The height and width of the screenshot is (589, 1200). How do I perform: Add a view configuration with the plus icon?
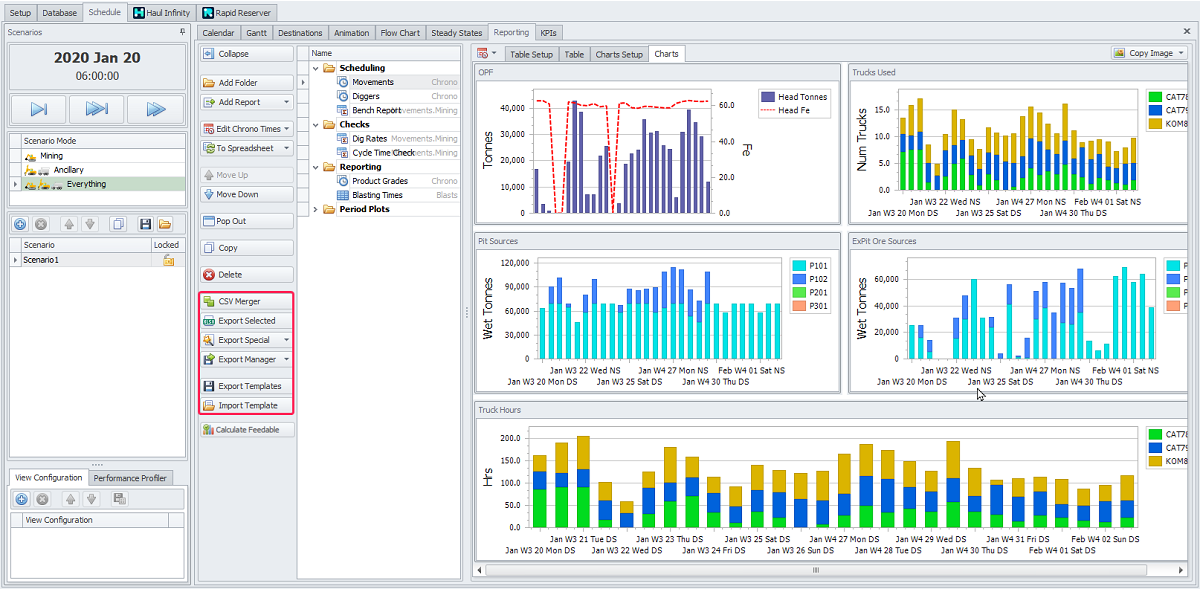pos(21,499)
